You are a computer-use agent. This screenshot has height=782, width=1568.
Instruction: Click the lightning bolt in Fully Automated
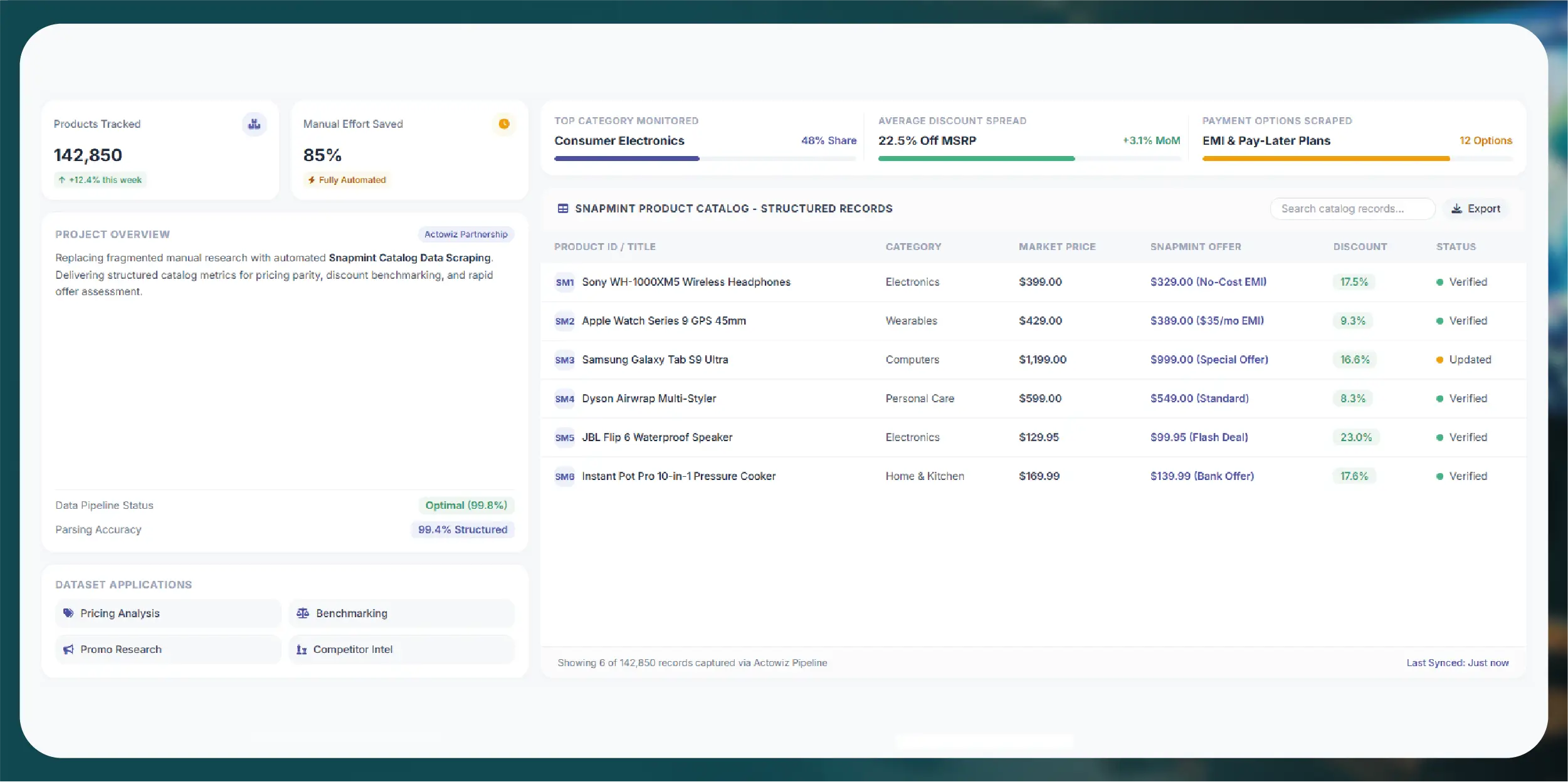click(x=312, y=180)
